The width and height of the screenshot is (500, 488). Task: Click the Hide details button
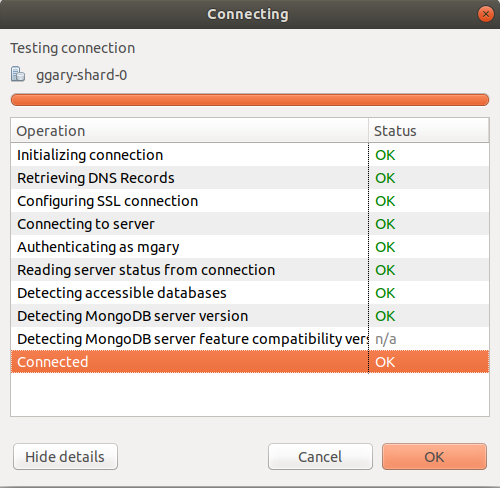point(65,457)
